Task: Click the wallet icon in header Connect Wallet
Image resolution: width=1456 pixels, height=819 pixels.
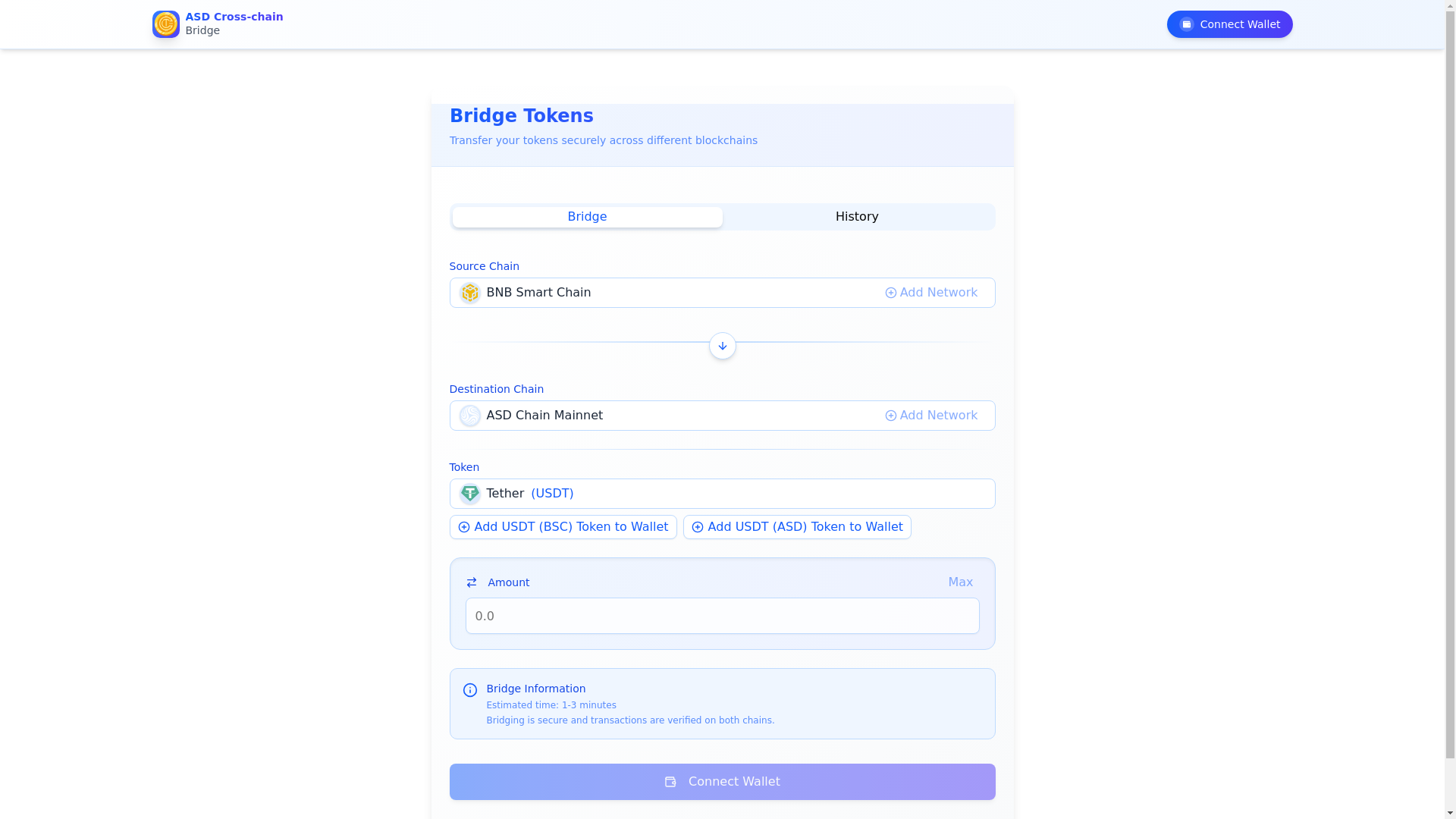Action: click(1187, 24)
